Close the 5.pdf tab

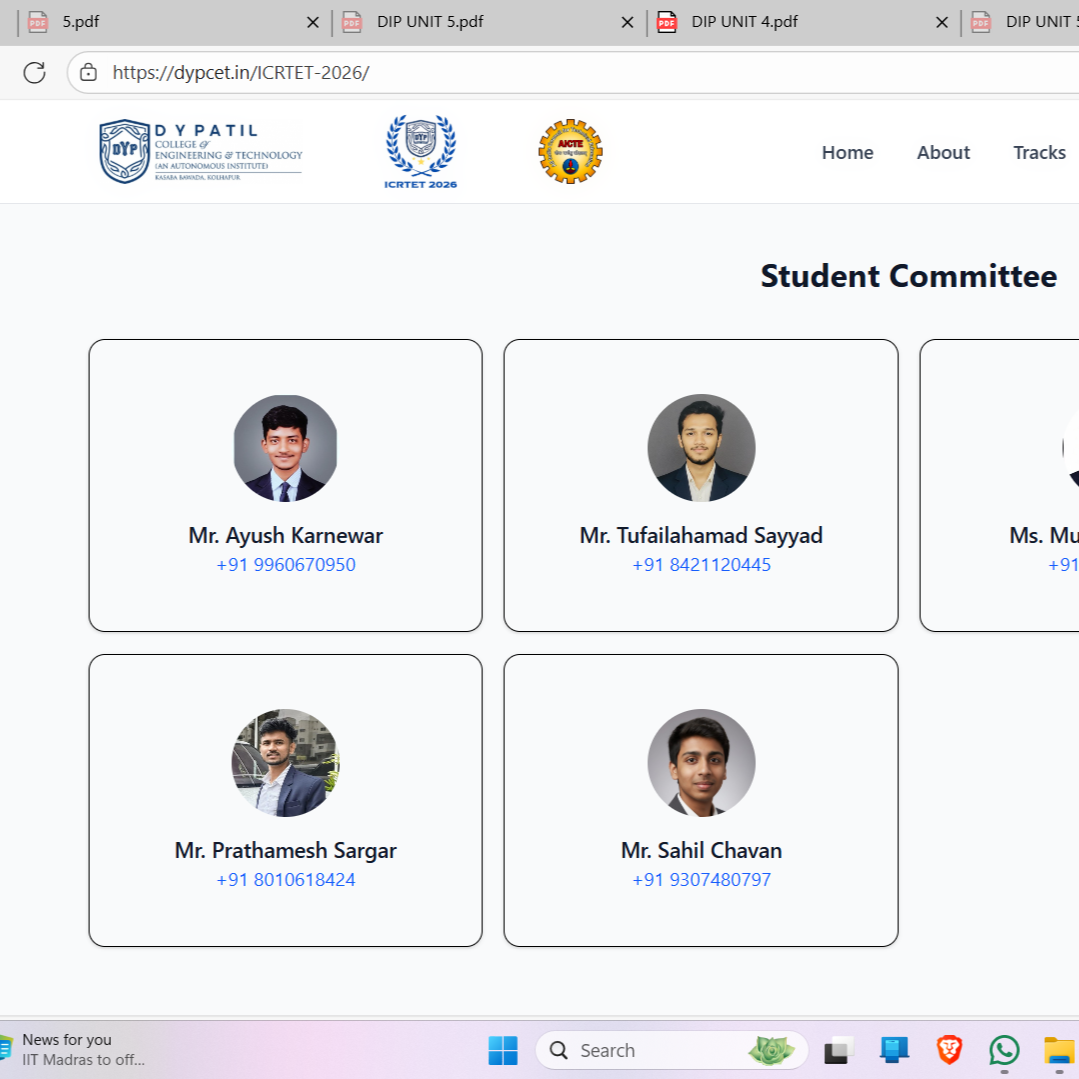pos(313,21)
